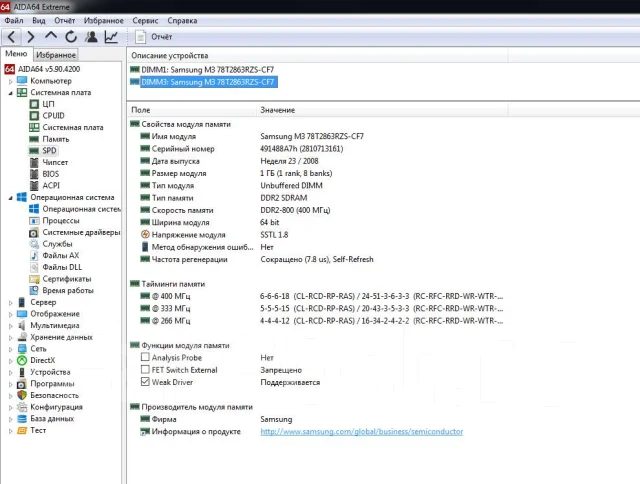Screen dimensions: 640x484
Task: Click the Тест icon in tree
Action: point(22,431)
